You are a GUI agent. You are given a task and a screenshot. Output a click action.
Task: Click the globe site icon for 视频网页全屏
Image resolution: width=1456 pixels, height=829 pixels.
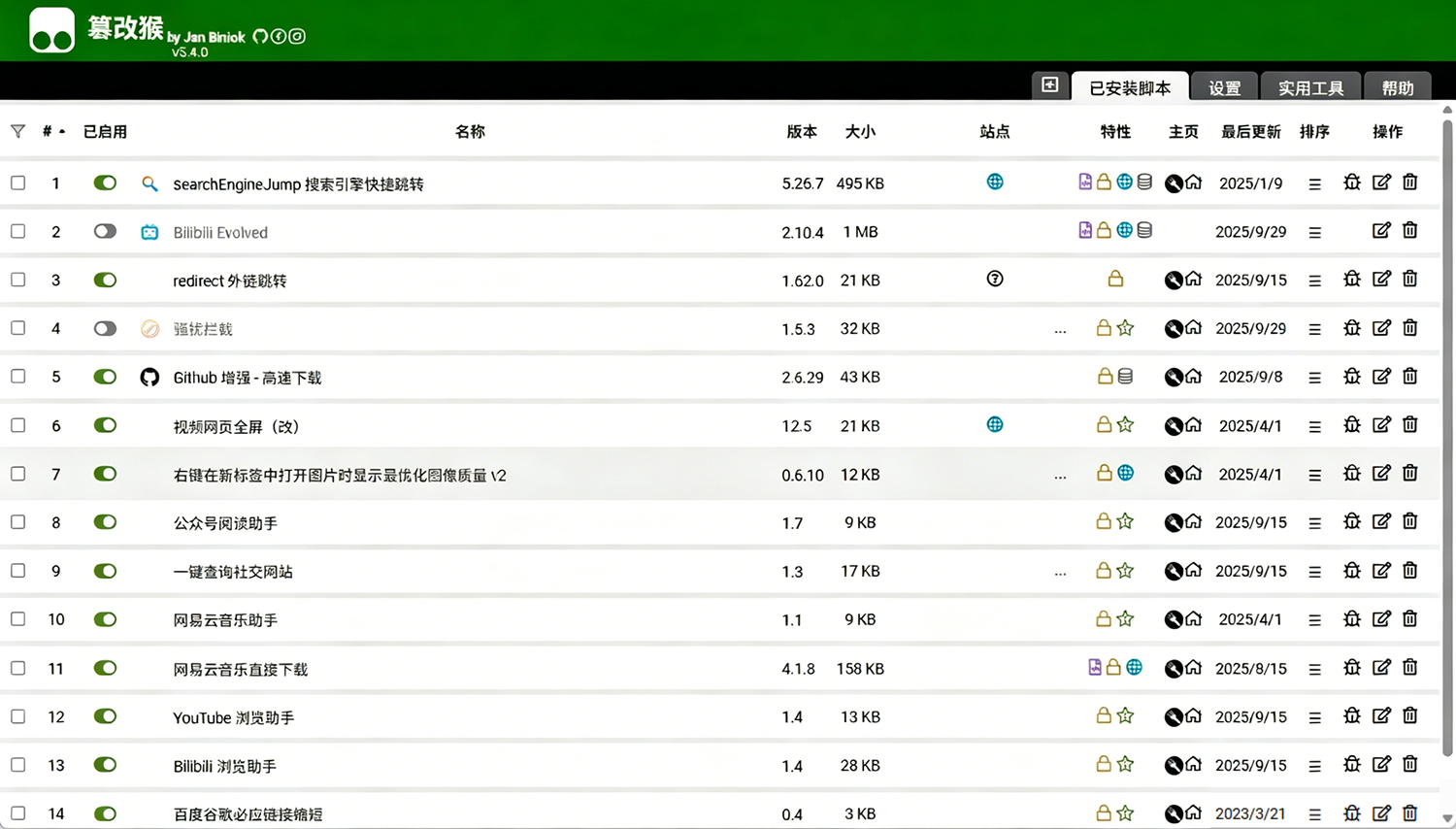coord(995,424)
